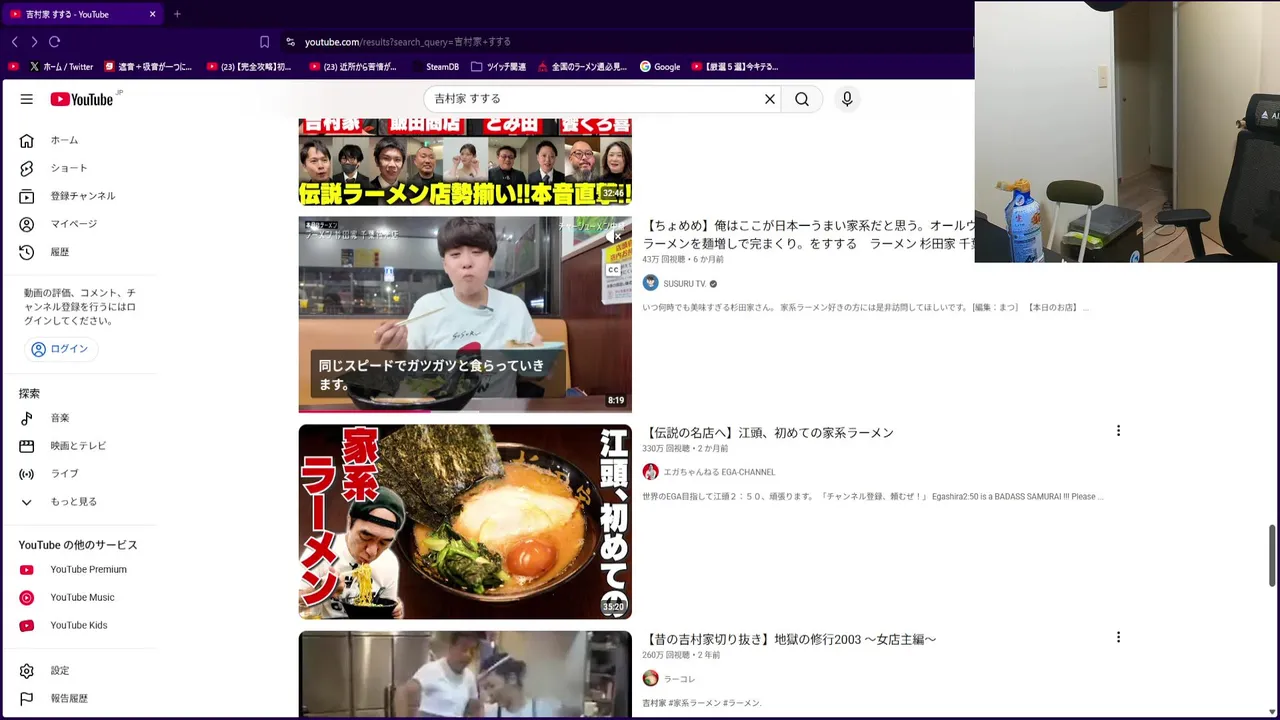Open ライブ category
The width and height of the screenshot is (1280, 720).
pyautogui.click(x=78, y=474)
